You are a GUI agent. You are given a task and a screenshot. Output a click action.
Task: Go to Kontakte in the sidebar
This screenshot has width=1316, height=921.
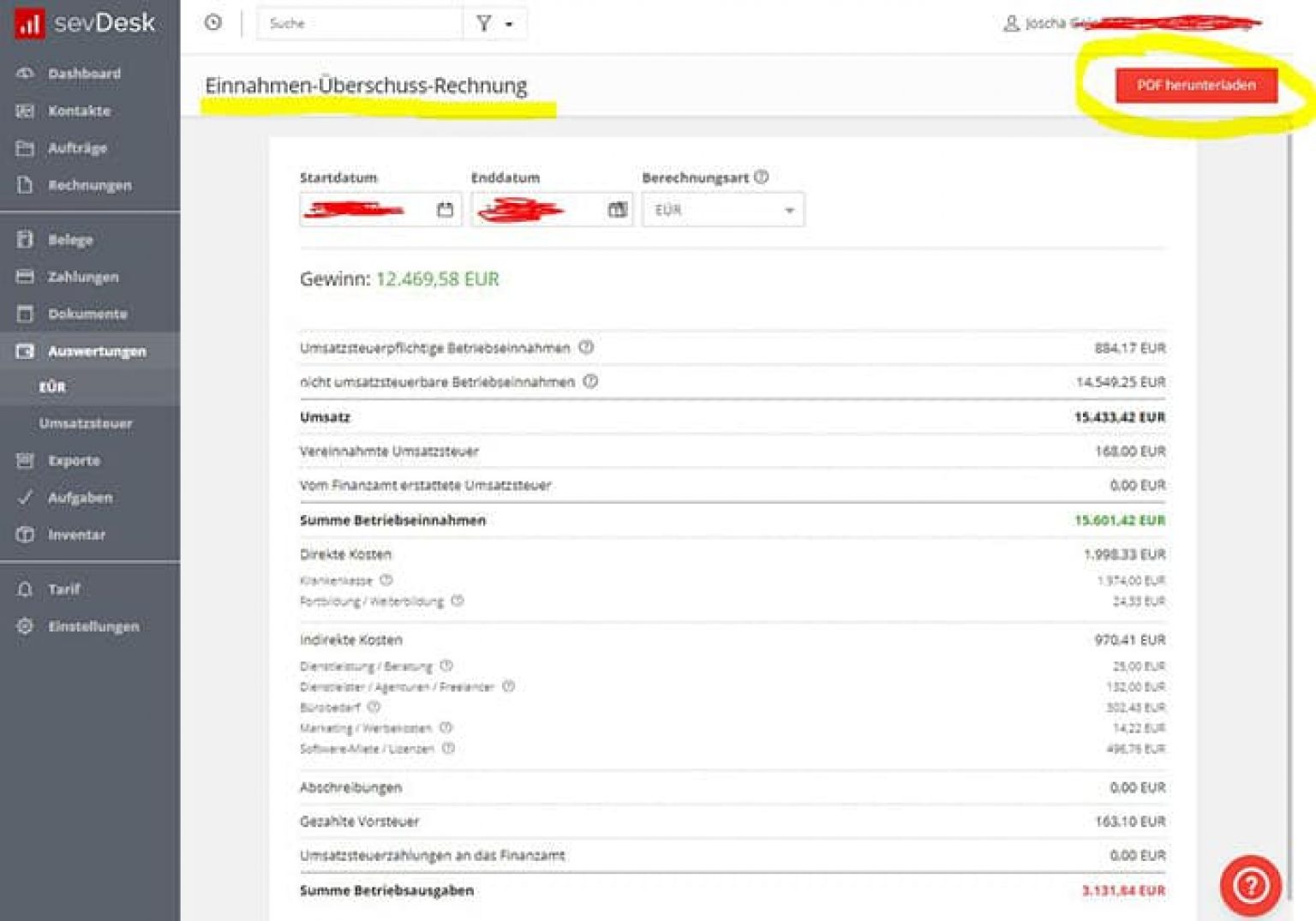point(79,111)
